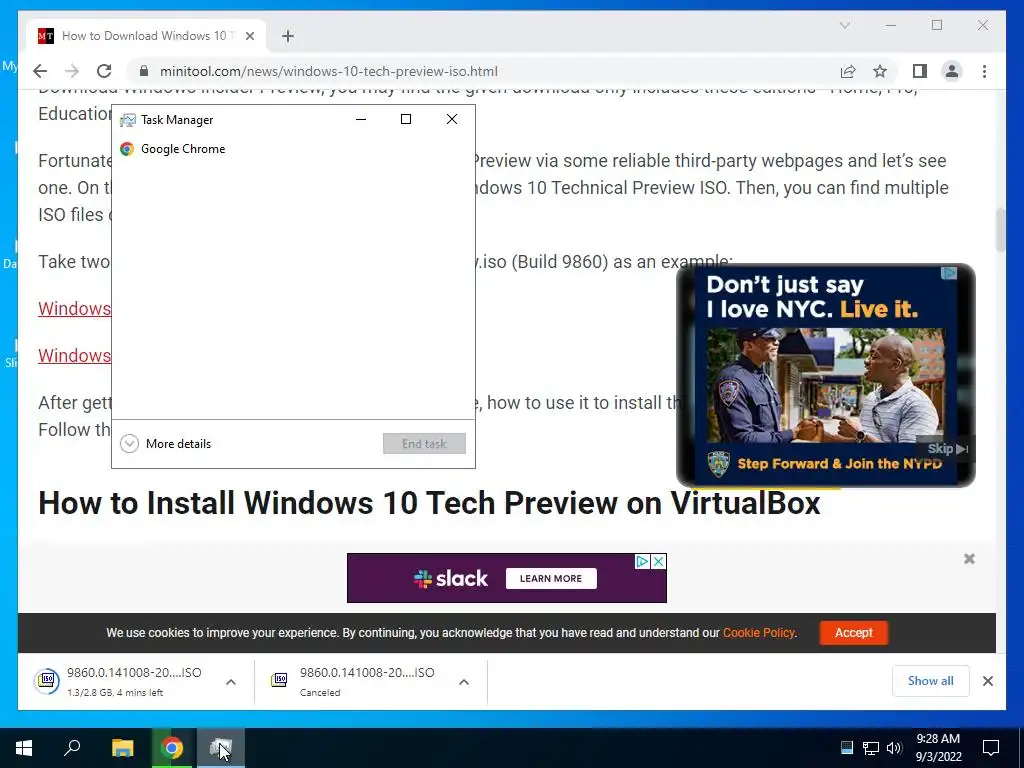Go back in Chrome history
Screen dimensions: 1024x768
coord(40,71)
